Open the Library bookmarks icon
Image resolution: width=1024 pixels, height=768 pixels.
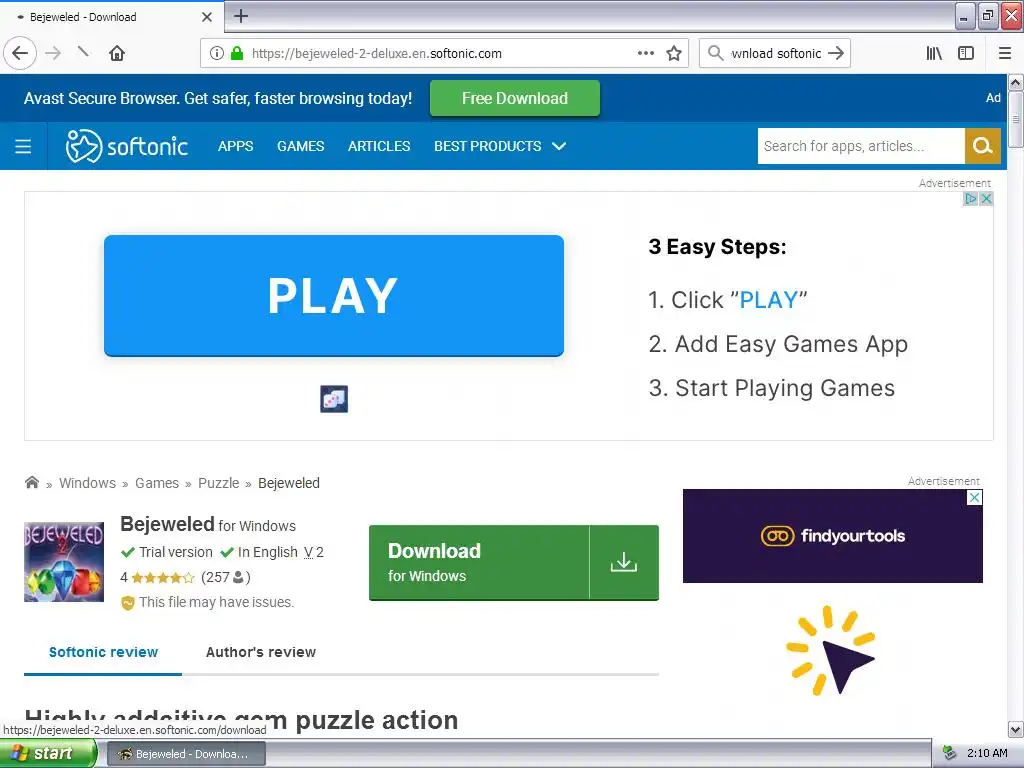(934, 53)
